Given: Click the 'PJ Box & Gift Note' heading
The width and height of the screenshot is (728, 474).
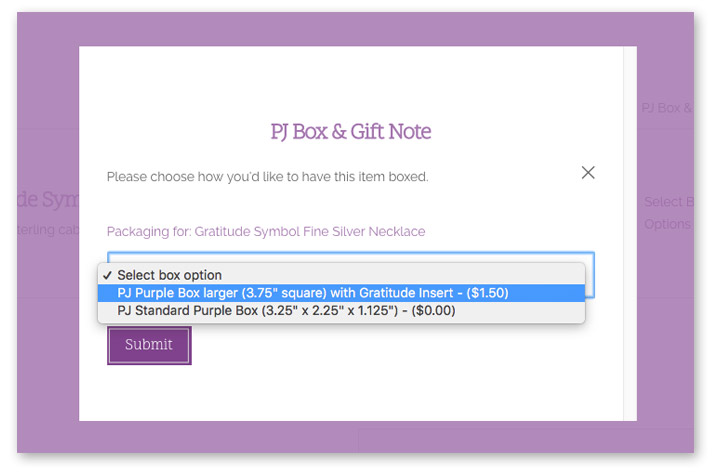Looking at the screenshot, I should [x=351, y=131].
